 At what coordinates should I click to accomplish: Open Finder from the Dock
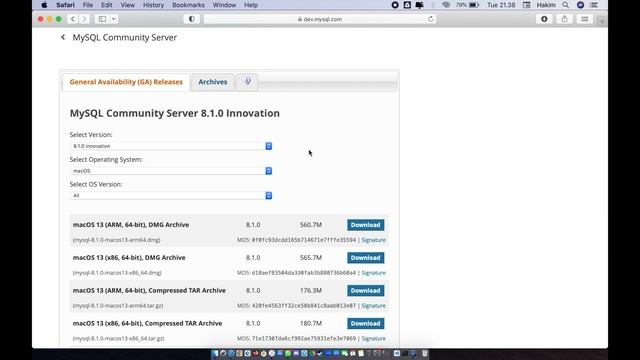click(x=215, y=353)
